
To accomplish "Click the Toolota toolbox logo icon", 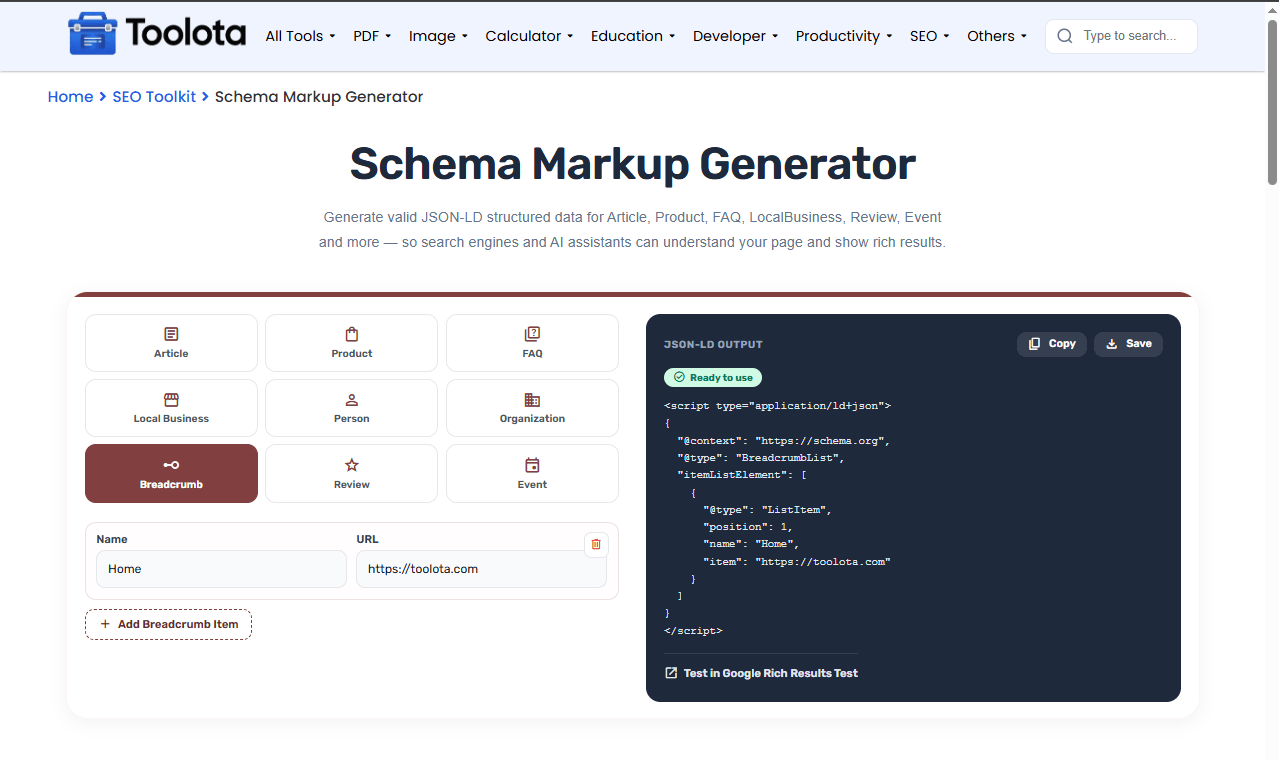I will (92, 34).
